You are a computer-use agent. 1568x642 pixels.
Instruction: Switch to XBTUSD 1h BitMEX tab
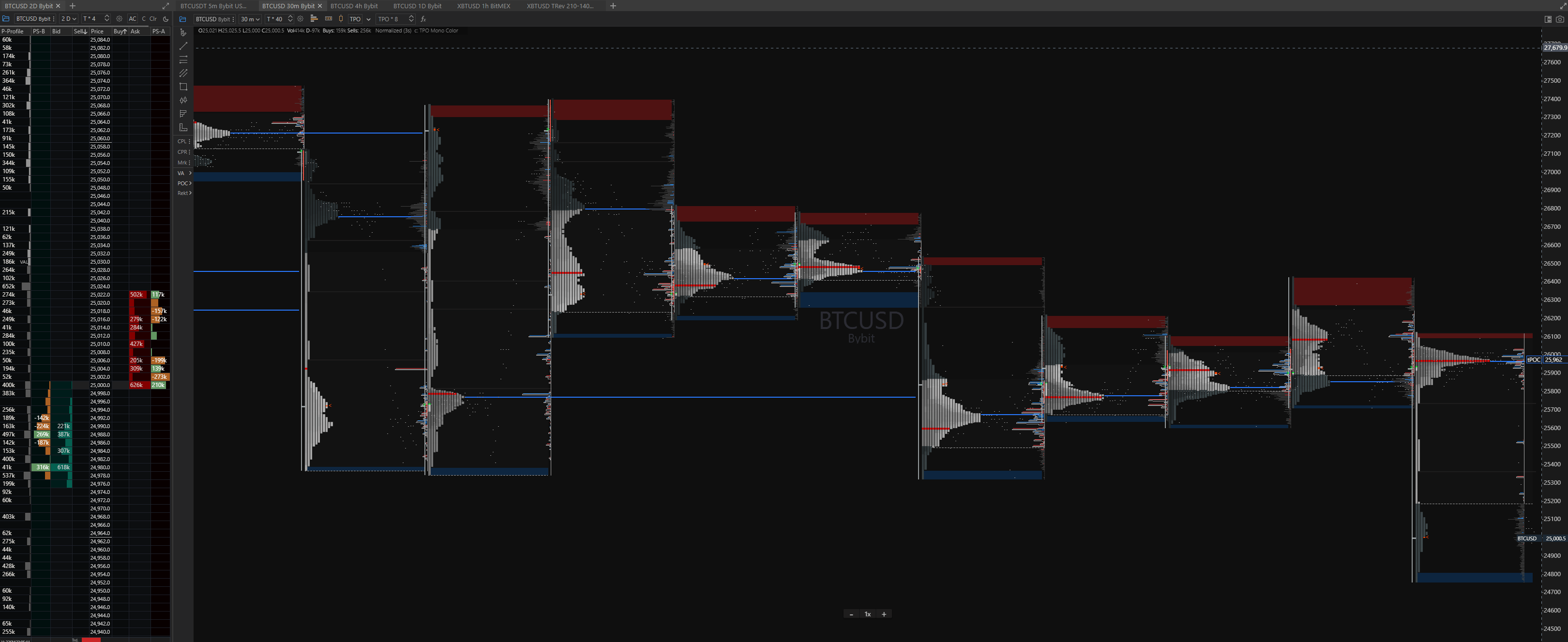tap(483, 5)
